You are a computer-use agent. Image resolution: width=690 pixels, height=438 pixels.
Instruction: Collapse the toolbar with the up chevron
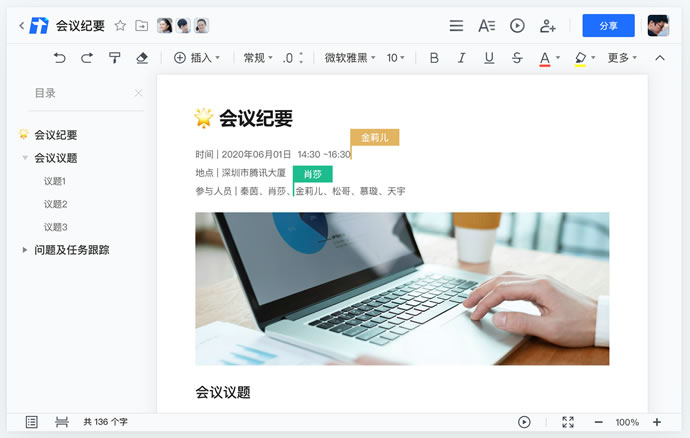pos(660,58)
